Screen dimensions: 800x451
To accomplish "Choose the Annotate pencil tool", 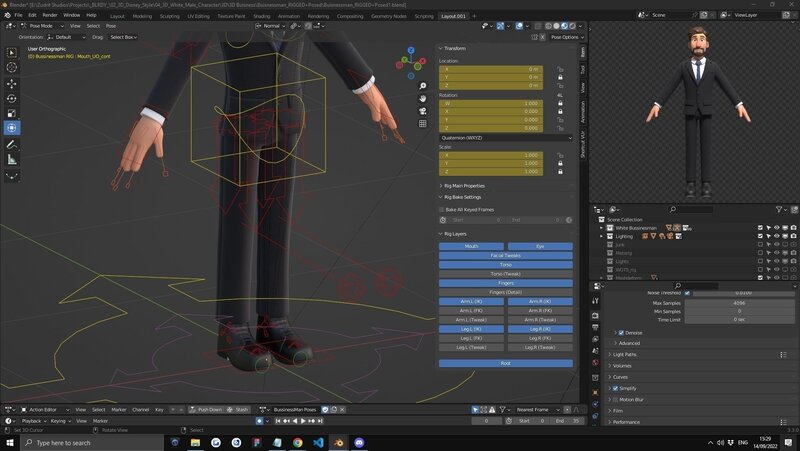I will click(x=12, y=144).
